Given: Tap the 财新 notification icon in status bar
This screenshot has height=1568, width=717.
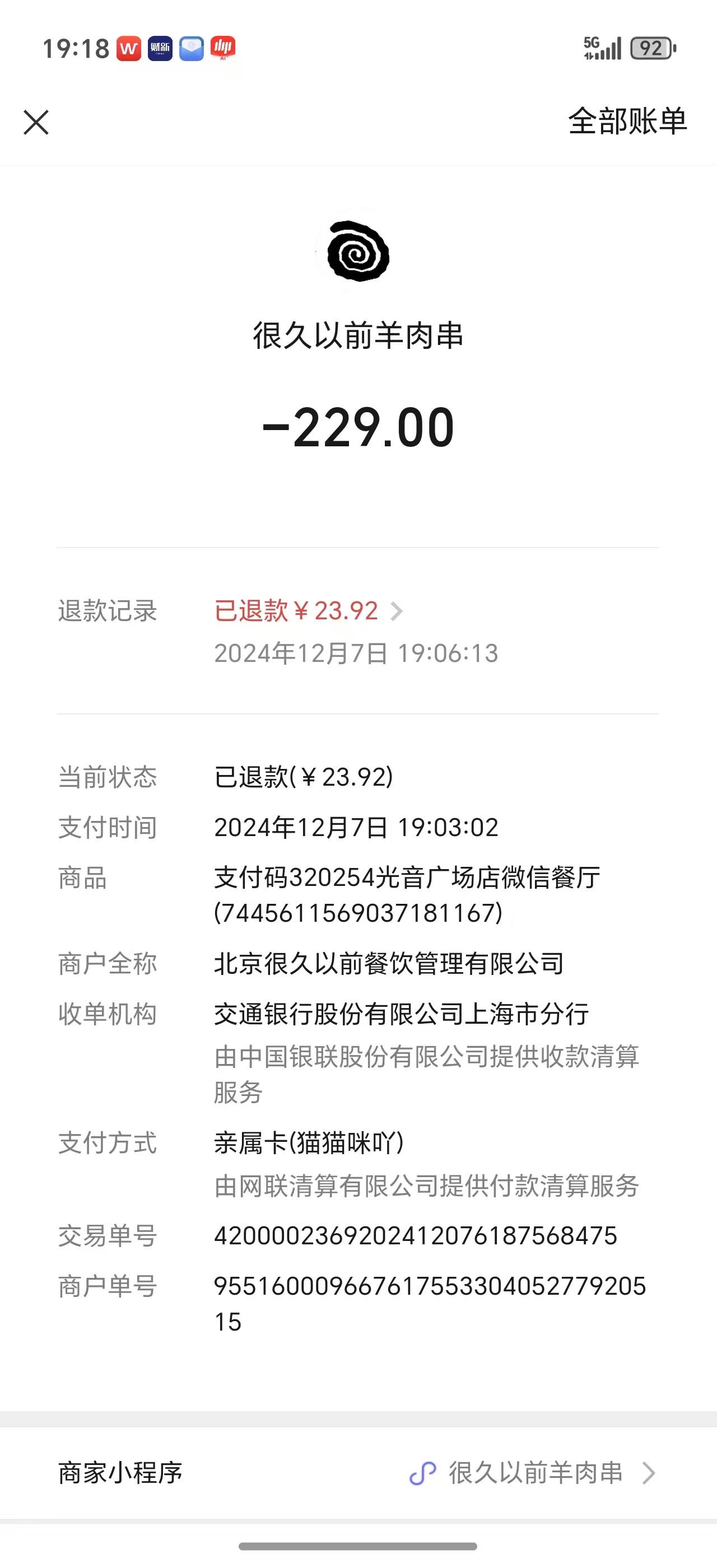Looking at the screenshot, I should pos(160,49).
